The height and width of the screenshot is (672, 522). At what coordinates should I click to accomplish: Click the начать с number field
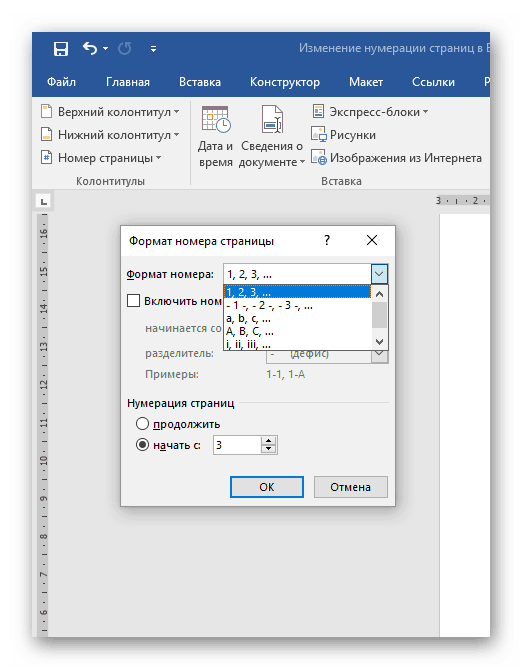[x=237, y=445]
